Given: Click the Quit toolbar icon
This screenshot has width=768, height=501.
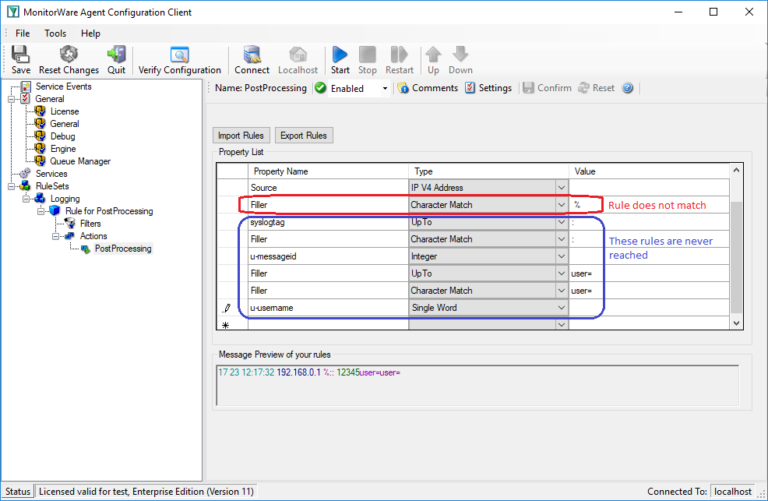Looking at the screenshot, I should (x=116, y=56).
